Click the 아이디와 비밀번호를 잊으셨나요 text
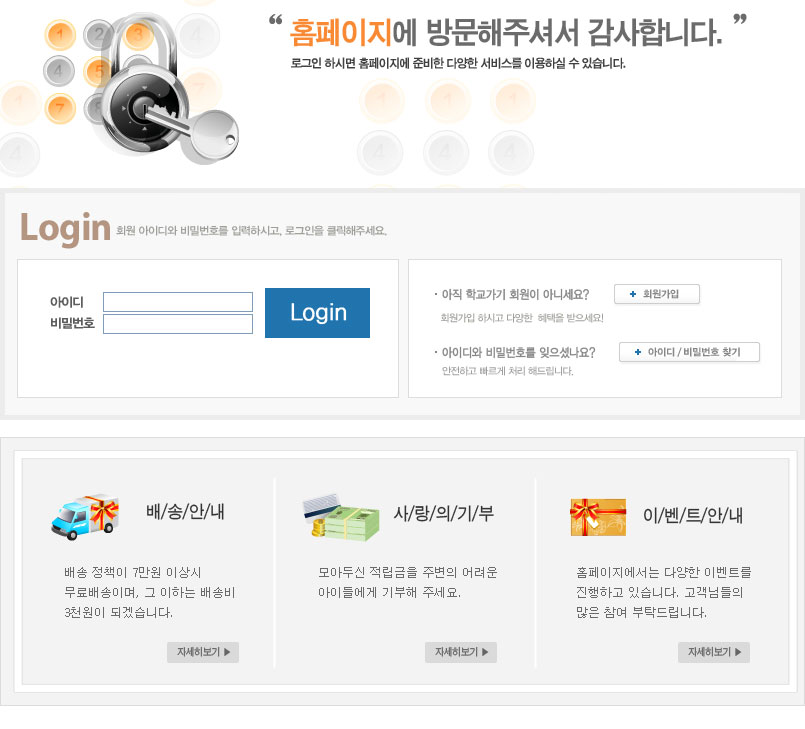 click(518, 353)
